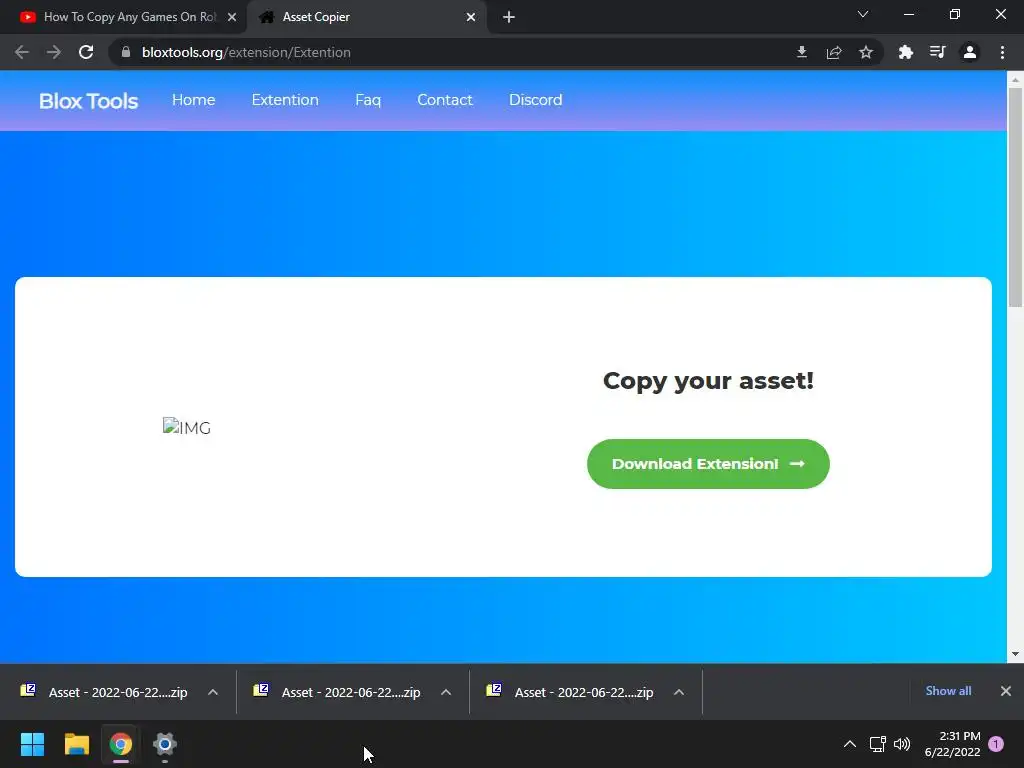Click the lock icon in address bar
Image resolution: width=1024 pixels, height=768 pixels.
pos(126,52)
